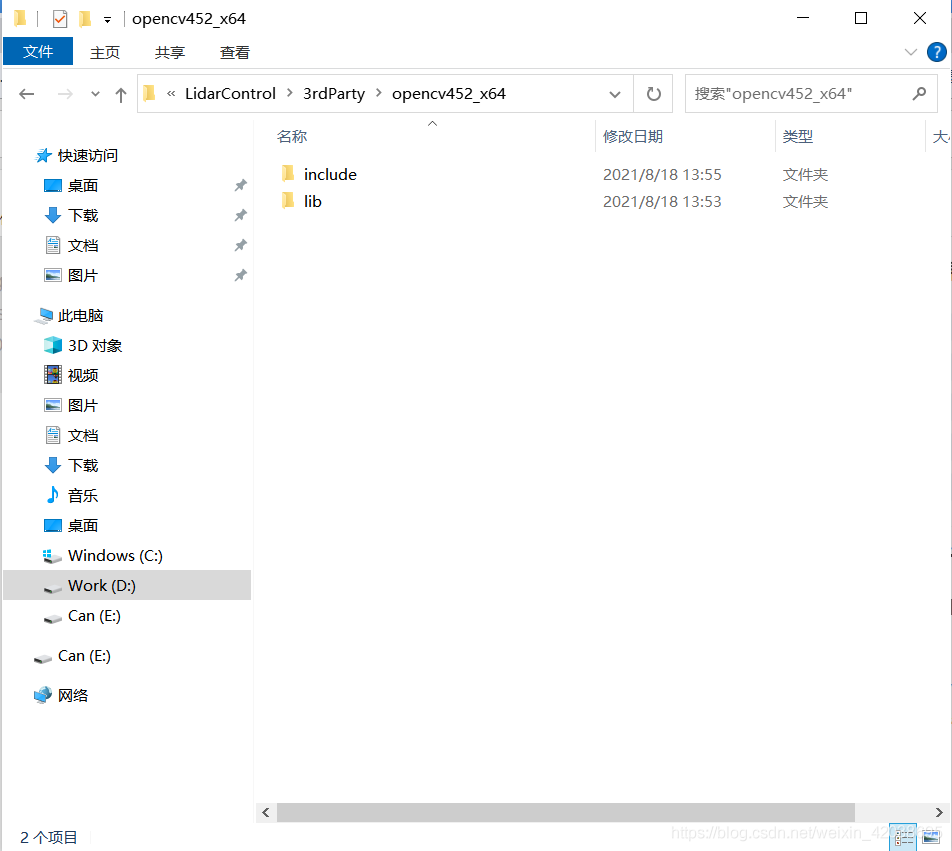
Task: Click the pin icon beside pinned 文档
Action: coord(240,245)
